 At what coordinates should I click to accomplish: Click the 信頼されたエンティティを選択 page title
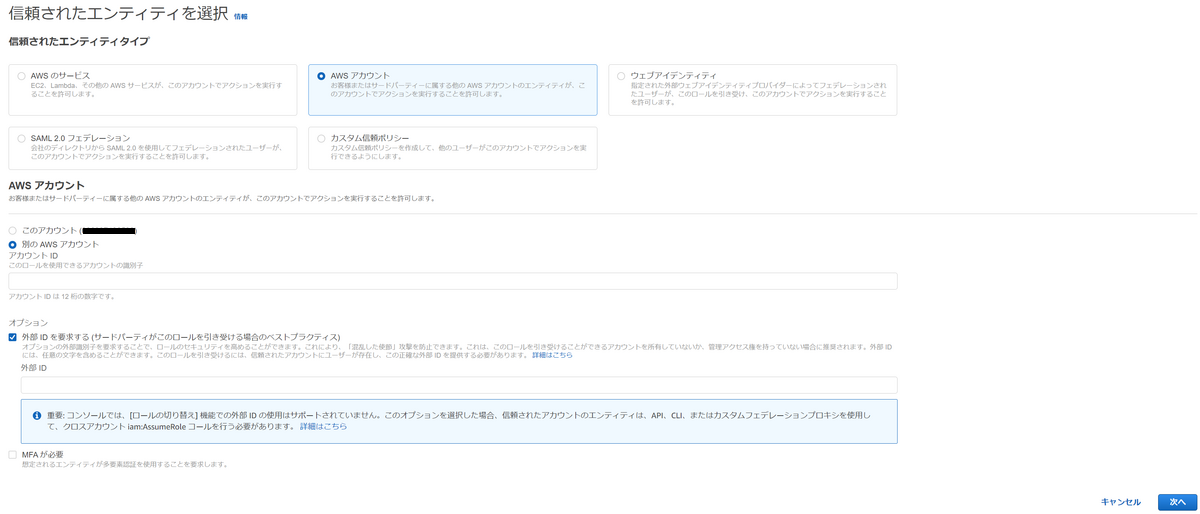118,13
